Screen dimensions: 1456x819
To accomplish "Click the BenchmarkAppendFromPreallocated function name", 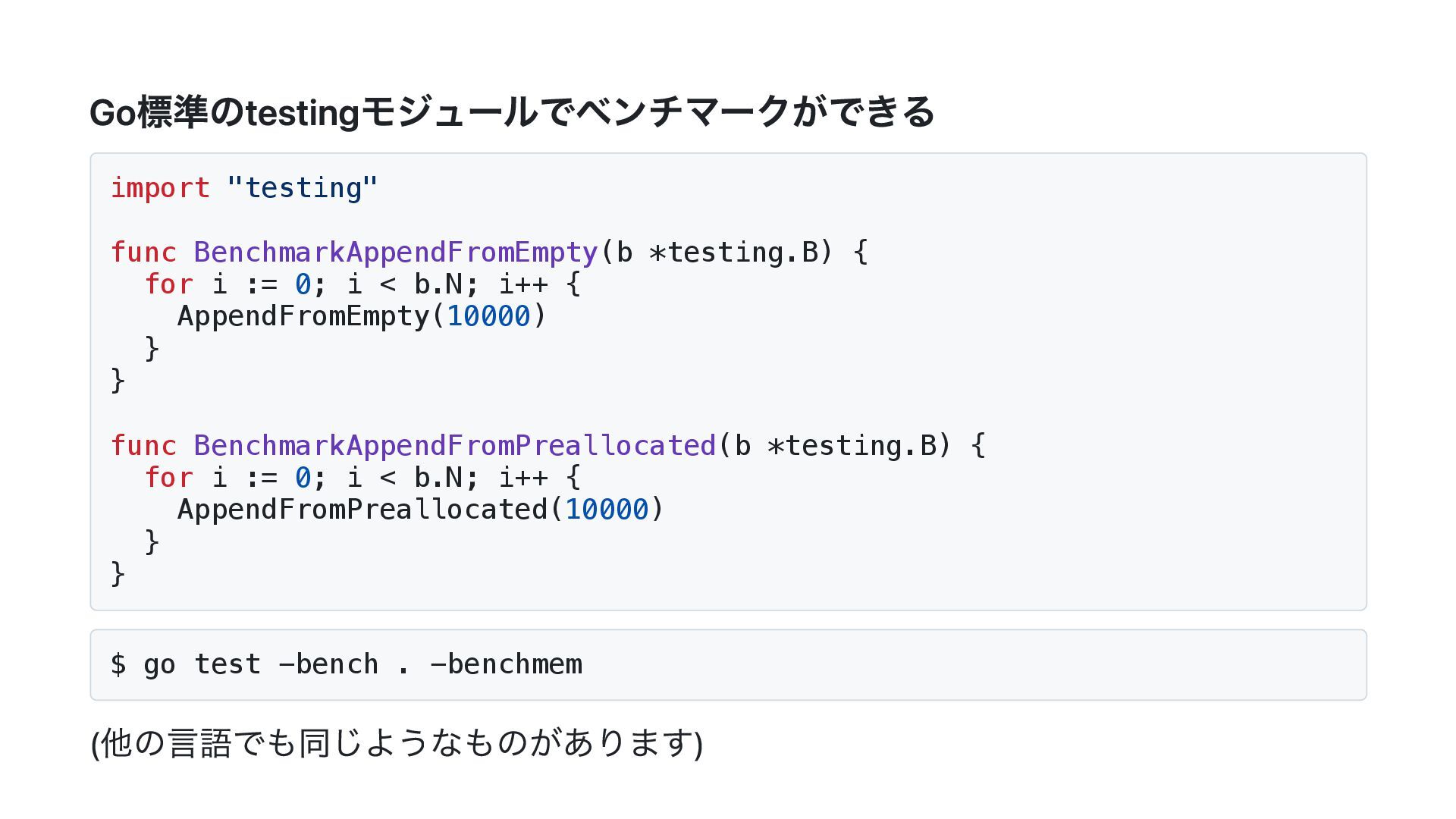I will coord(454,446).
